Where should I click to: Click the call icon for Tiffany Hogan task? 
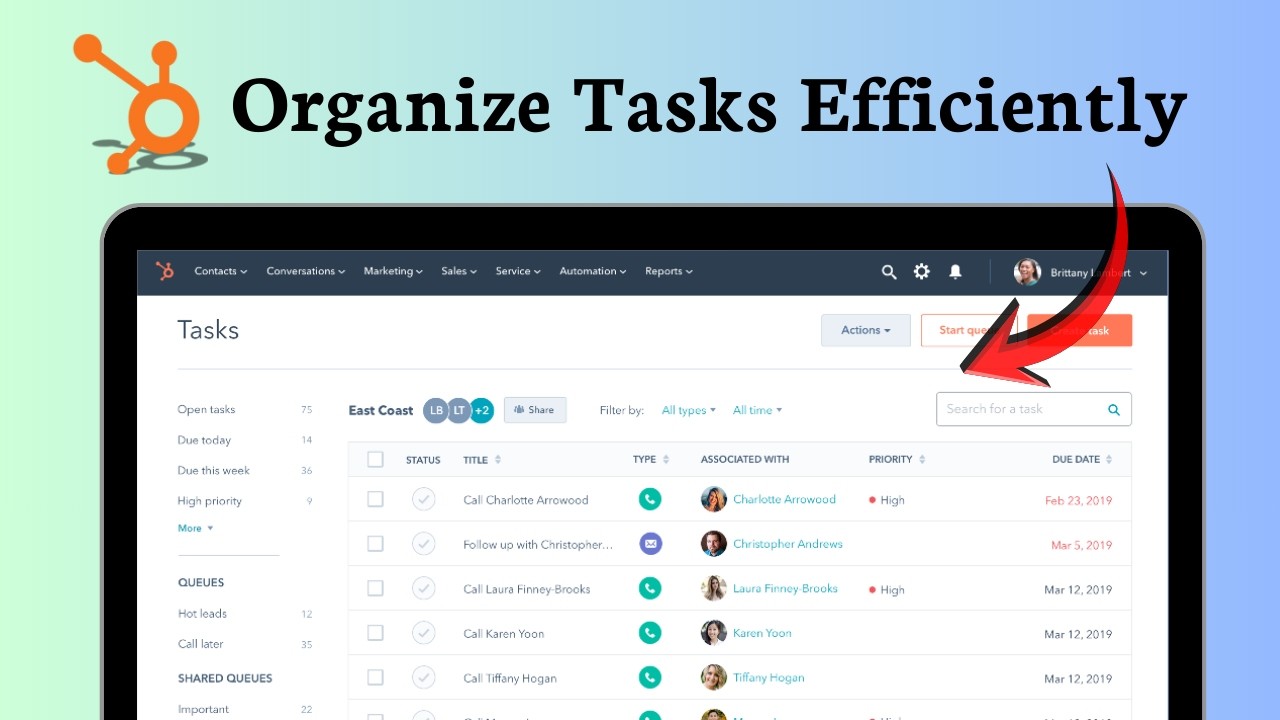[651, 677]
